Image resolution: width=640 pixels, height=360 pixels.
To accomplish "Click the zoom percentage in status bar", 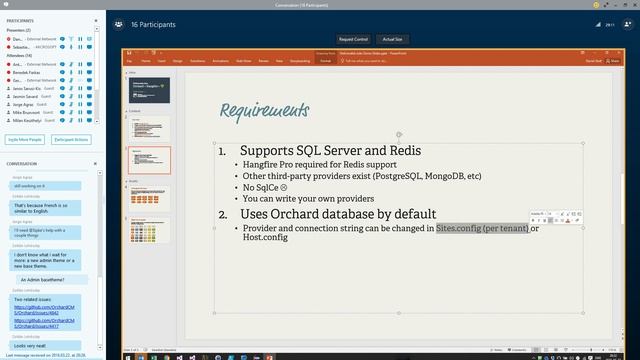I will 612,350.
